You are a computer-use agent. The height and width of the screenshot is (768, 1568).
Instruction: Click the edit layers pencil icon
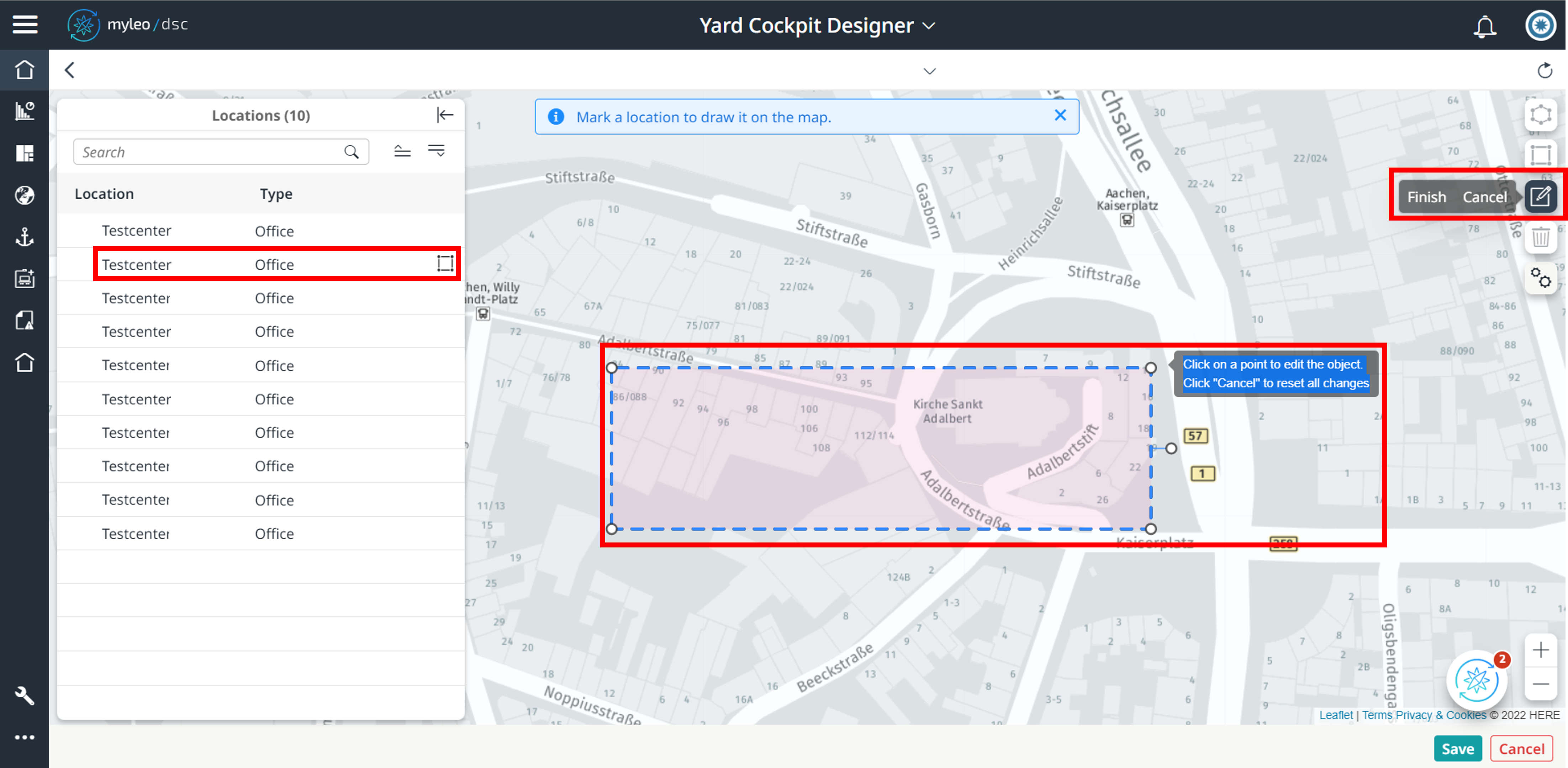coord(1540,197)
